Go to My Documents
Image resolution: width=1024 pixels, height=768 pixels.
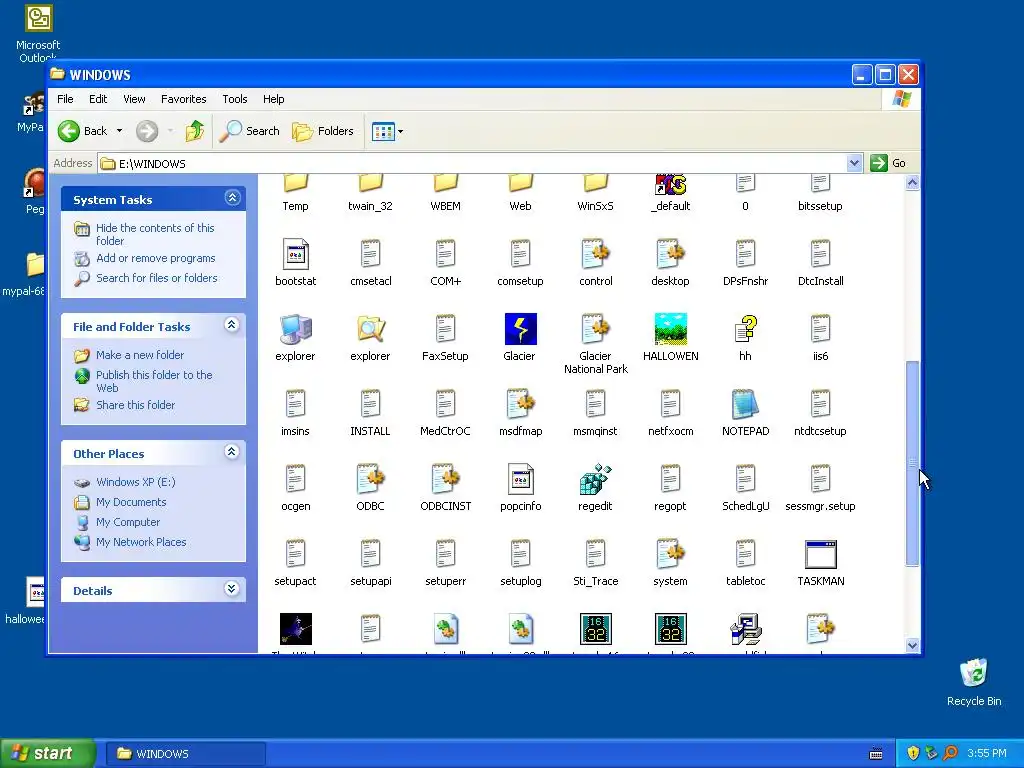(x=131, y=502)
